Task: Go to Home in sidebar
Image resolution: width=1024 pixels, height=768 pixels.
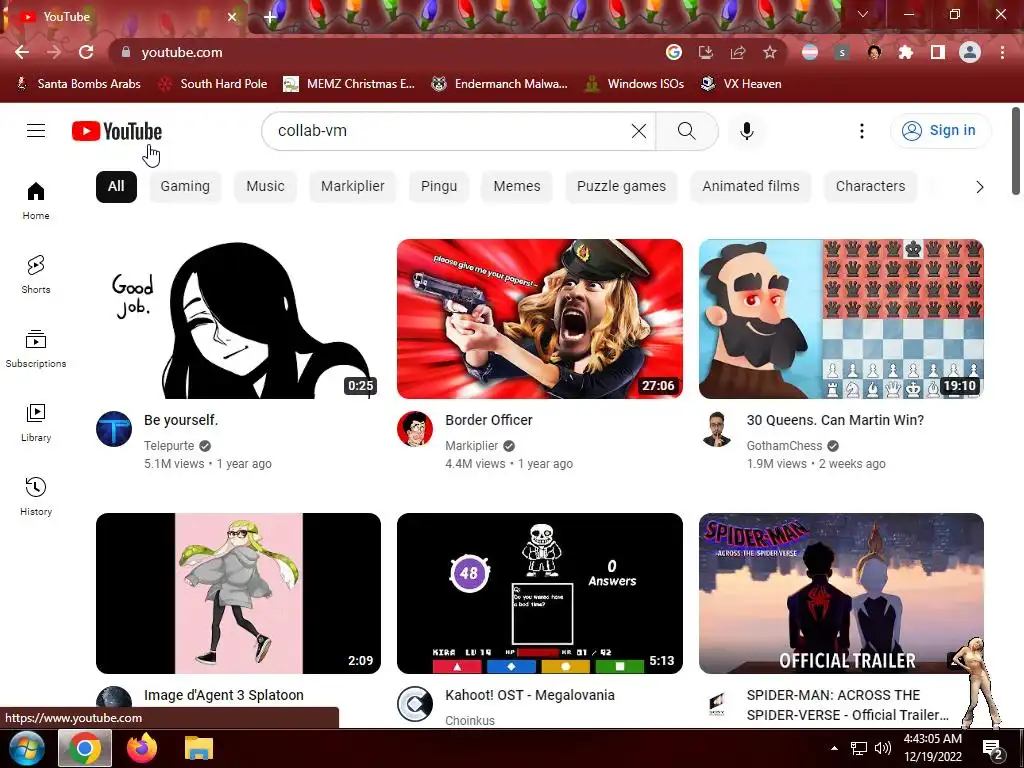Action: coord(36,200)
